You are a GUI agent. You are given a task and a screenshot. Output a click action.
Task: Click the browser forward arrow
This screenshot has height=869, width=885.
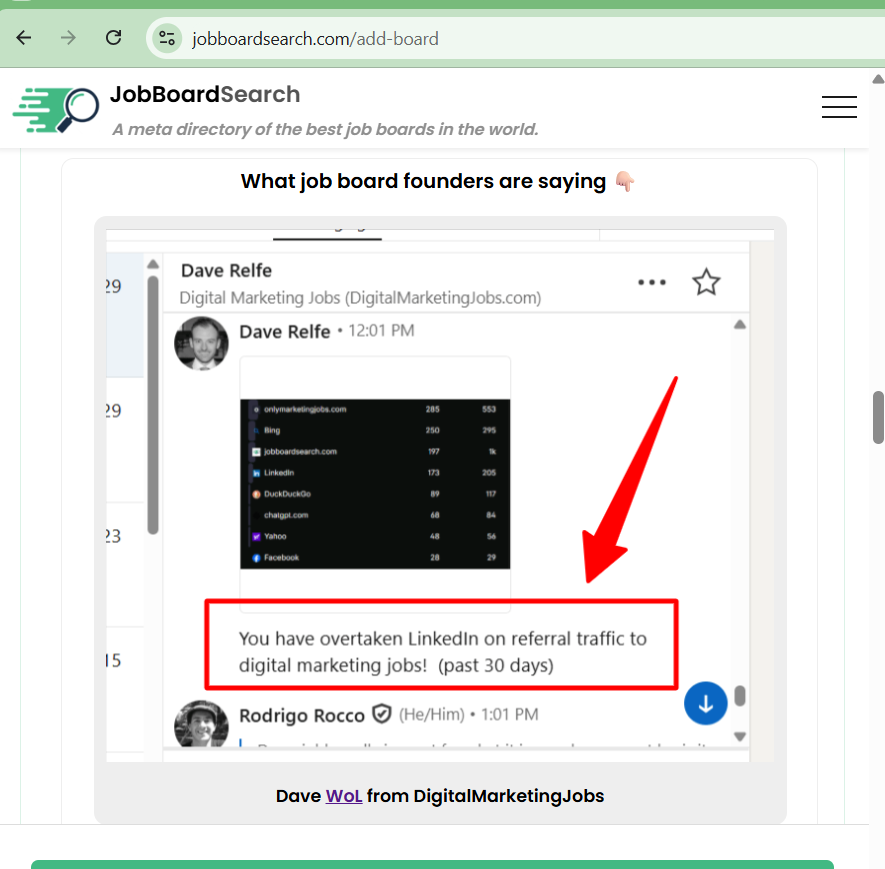point(68,38)
